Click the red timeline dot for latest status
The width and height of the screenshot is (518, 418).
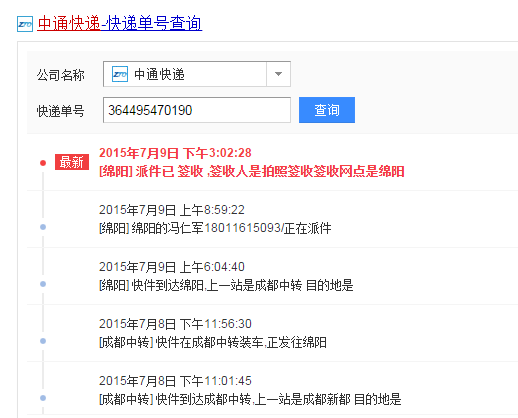pyautogui.click(x=43, y=163)
